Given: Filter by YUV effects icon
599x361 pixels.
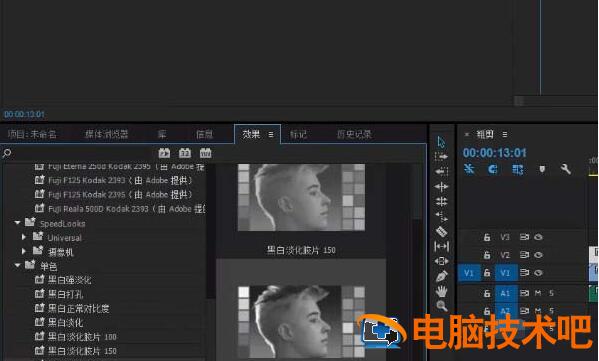Looking at the screenshot, I should pyautogui.click(x=206, y=153).
